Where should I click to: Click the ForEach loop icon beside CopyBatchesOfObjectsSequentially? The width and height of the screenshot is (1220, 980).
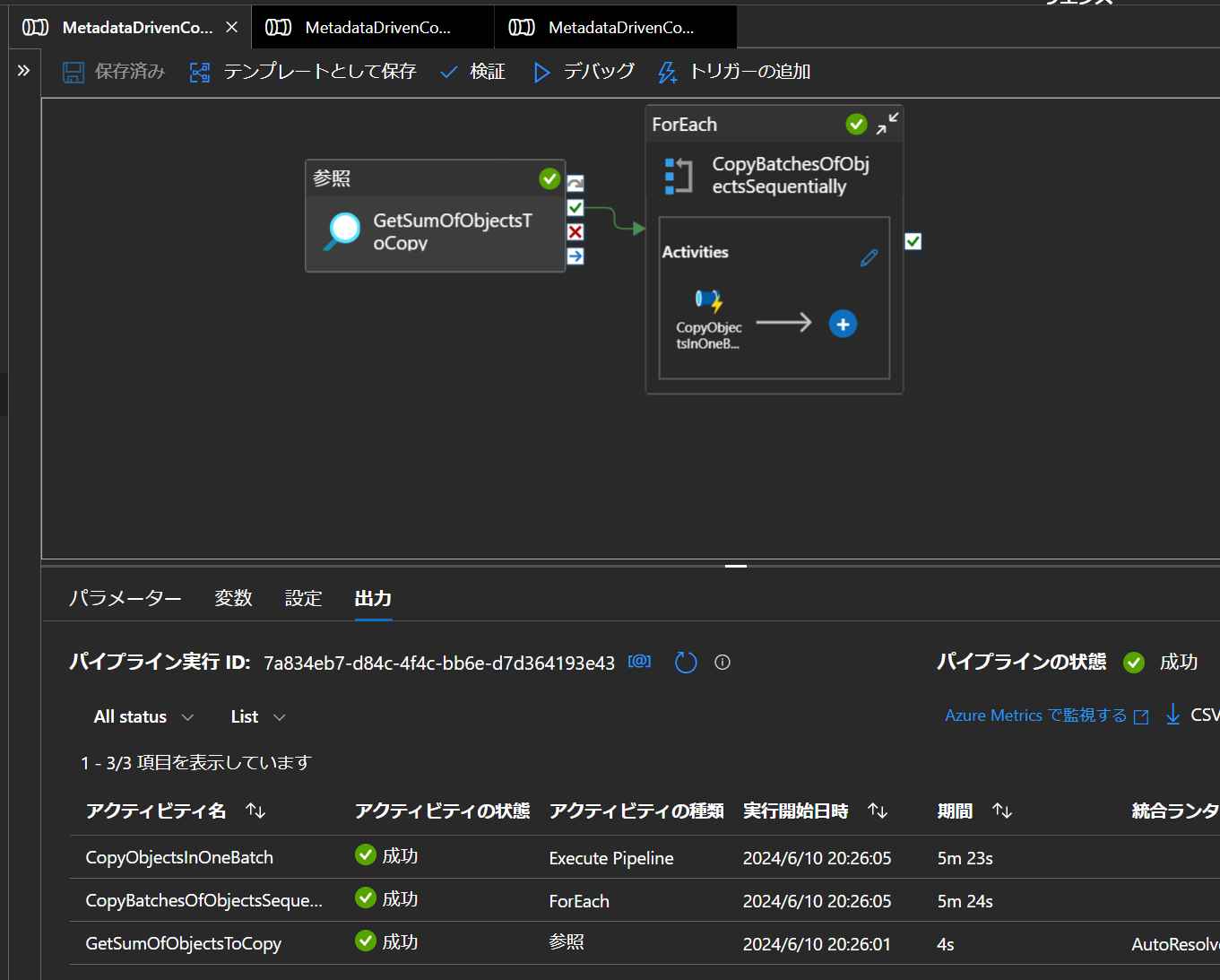pos(679,176)
